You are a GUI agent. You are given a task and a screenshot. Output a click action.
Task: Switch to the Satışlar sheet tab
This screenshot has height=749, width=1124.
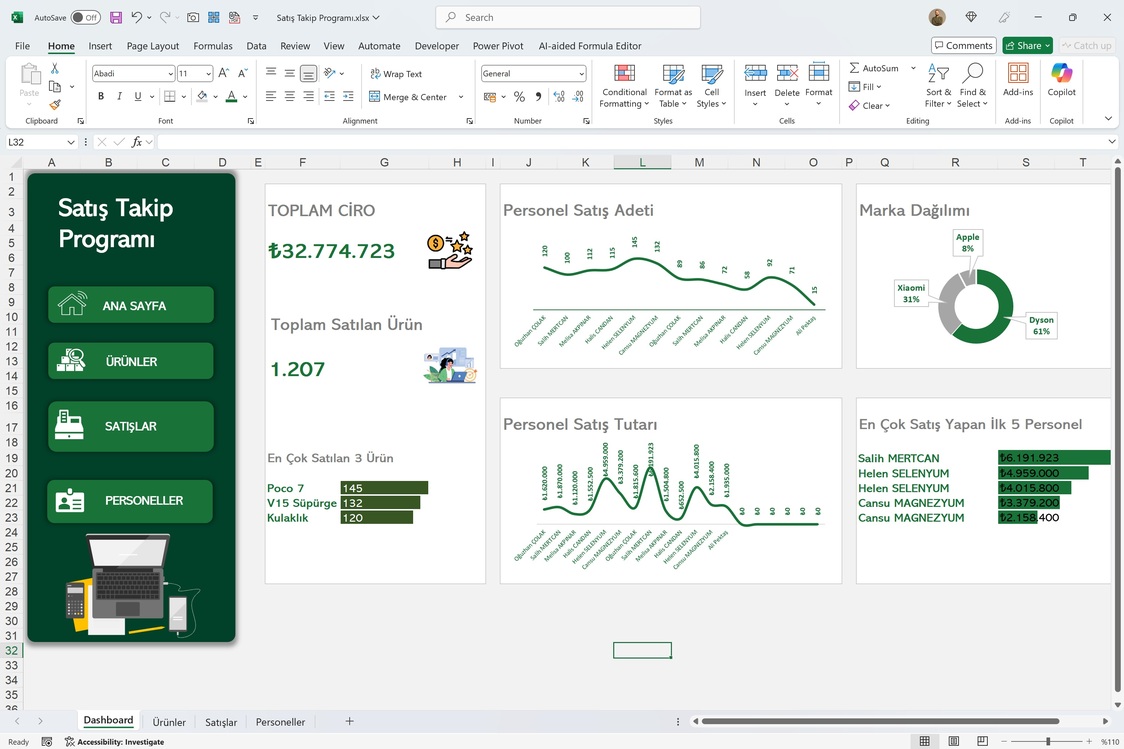point(221,722)
